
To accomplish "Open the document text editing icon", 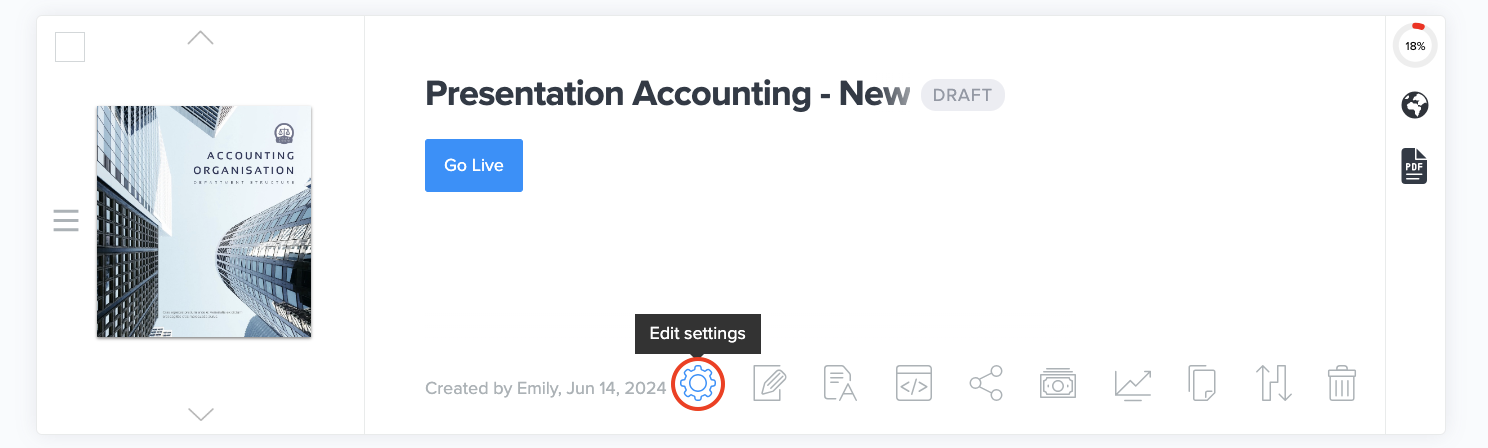I will point(841,384).
